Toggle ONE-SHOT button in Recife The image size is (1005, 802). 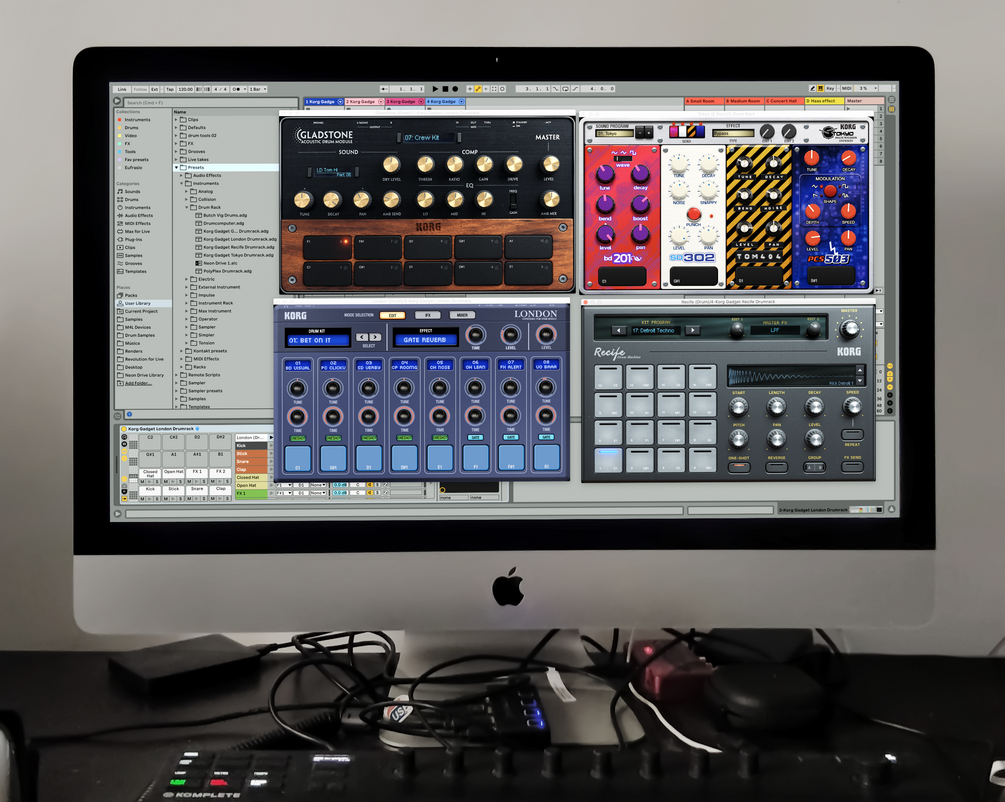click(x=738, y=467)
